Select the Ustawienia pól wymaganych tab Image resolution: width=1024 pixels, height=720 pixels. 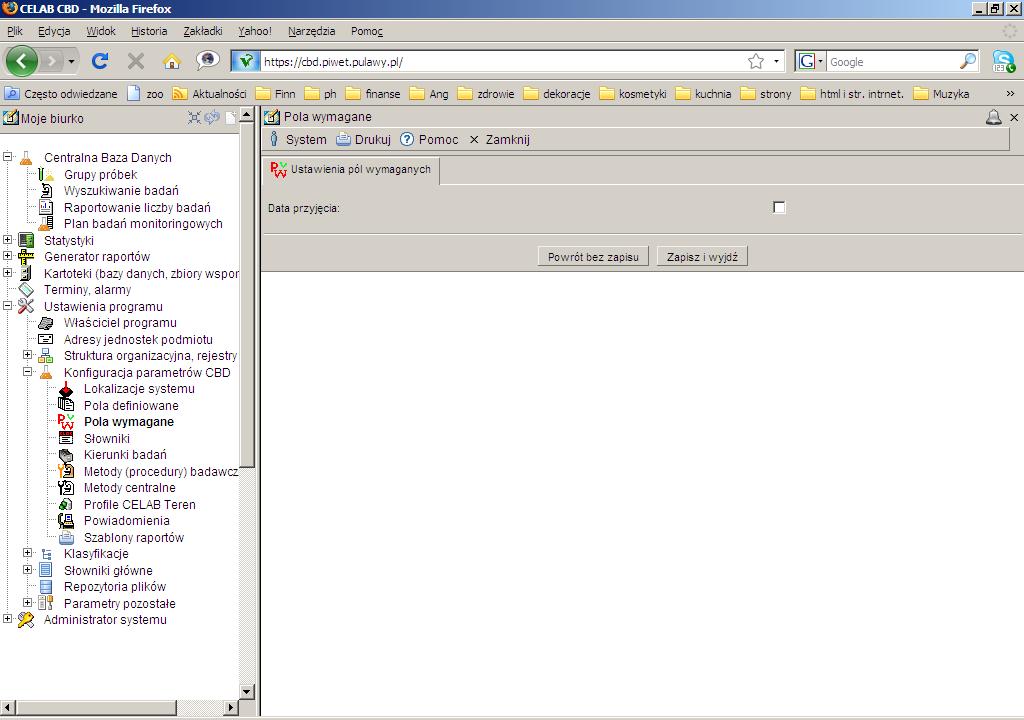[x=351, y=170]
